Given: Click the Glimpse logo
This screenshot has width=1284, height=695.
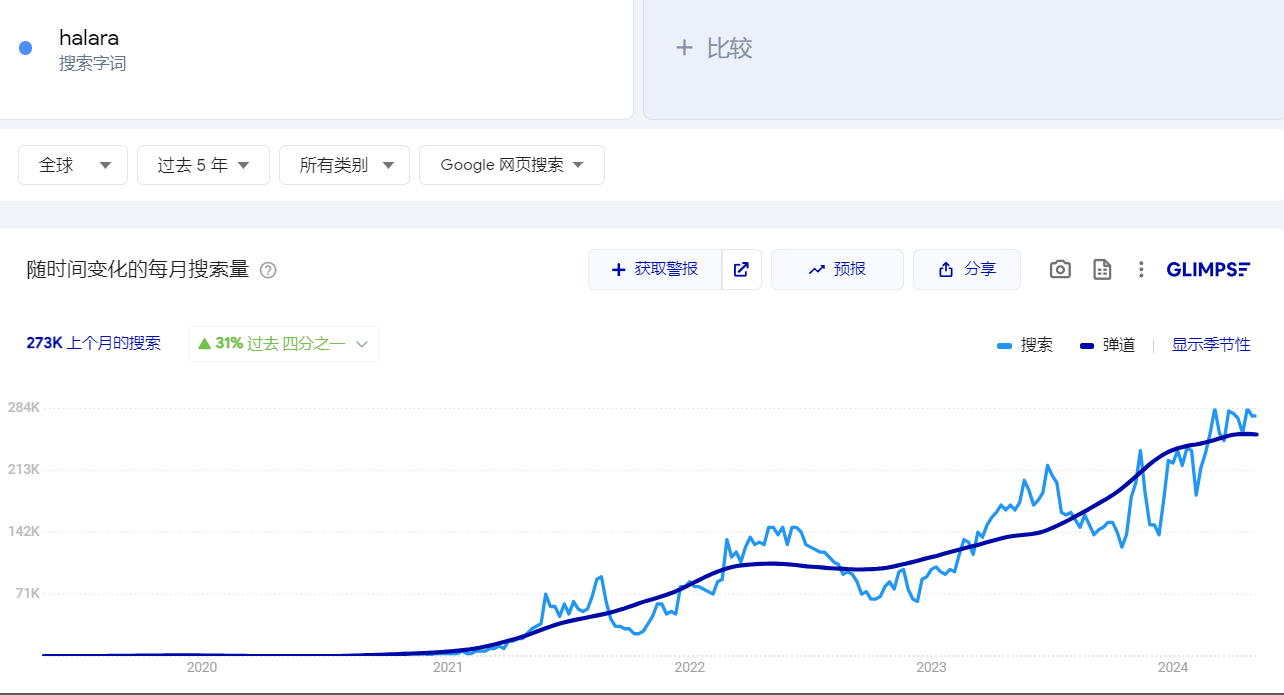Looking at the screenshot, I should [x=1208, y=269].
